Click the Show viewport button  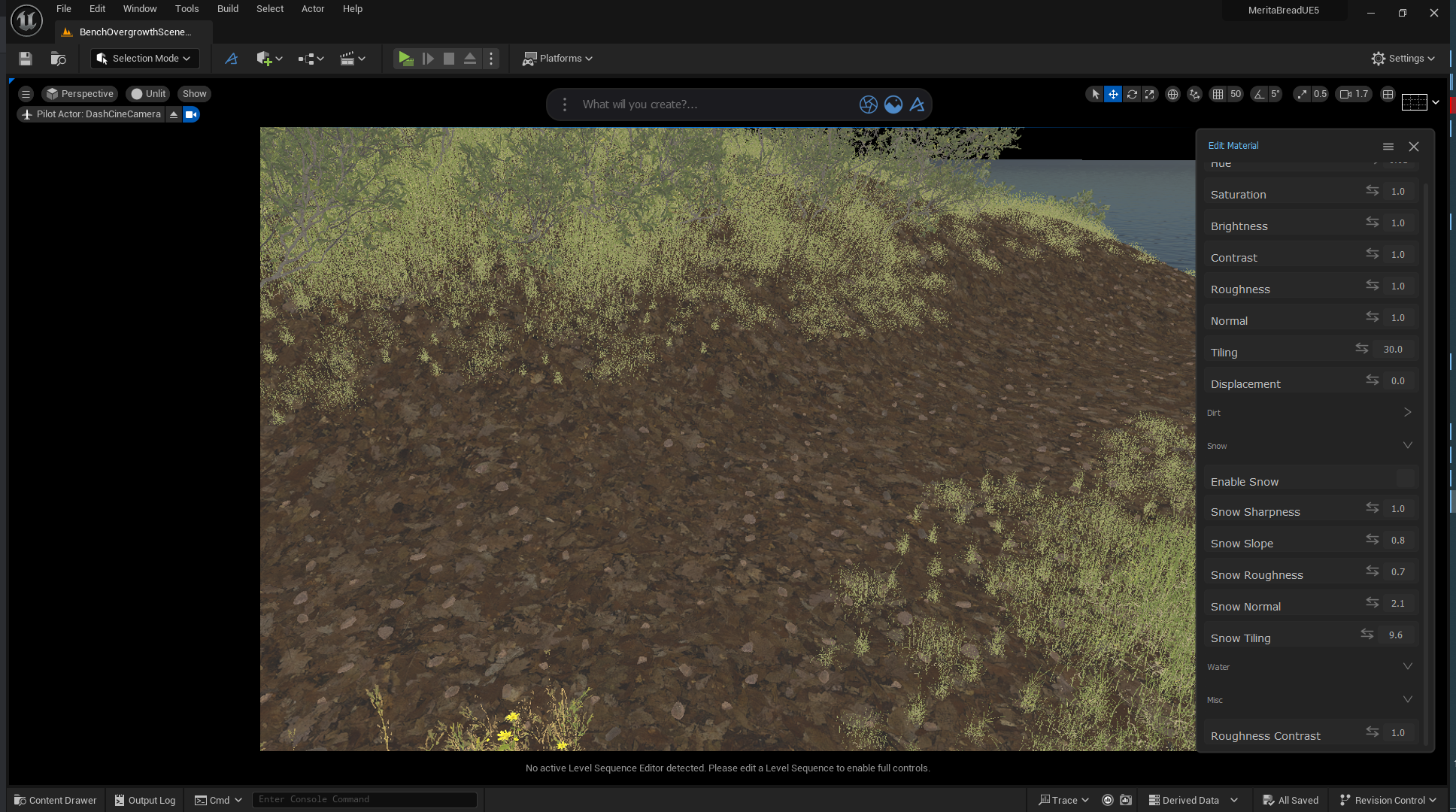pyautogui.click(x=194, y=94)
